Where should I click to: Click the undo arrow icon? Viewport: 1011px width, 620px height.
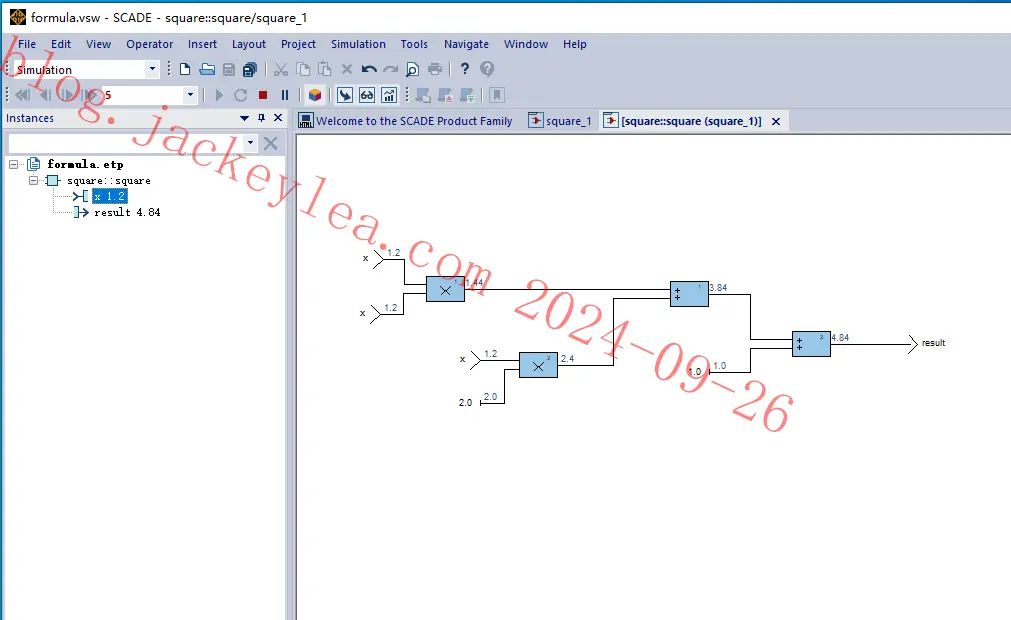(369, 69)
